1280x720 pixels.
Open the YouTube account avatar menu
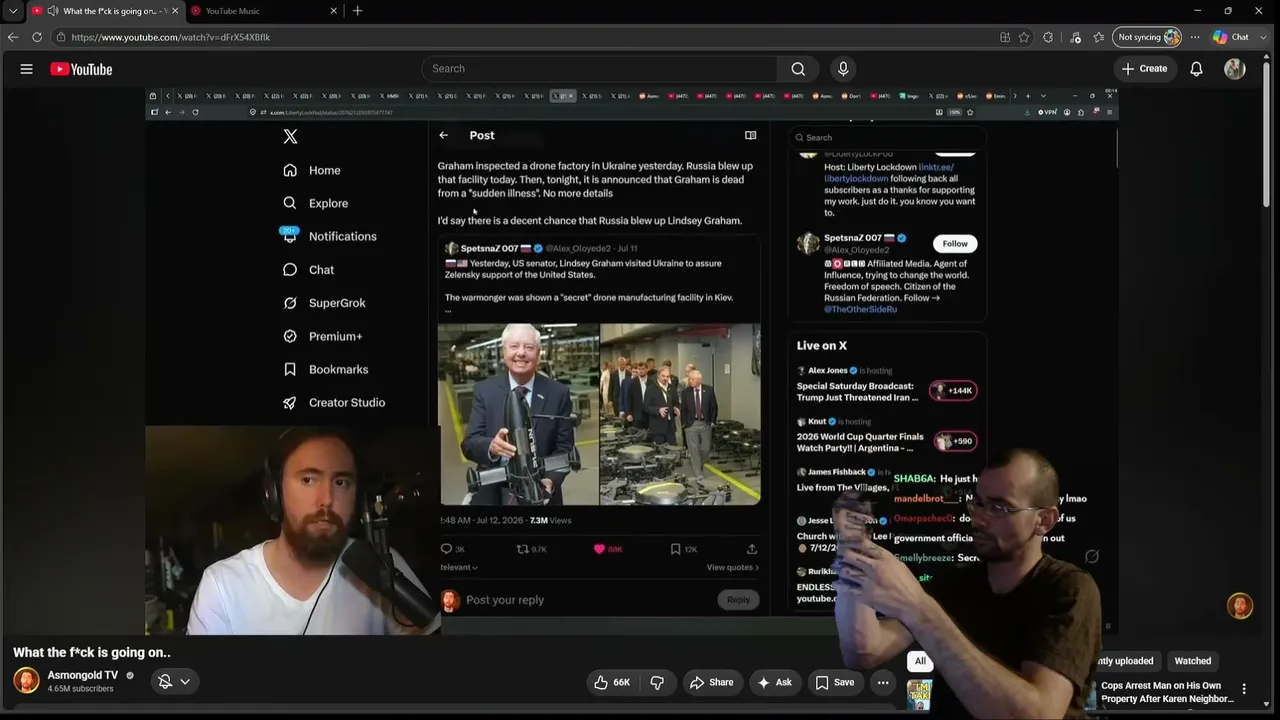click(x=1235, y=69)
